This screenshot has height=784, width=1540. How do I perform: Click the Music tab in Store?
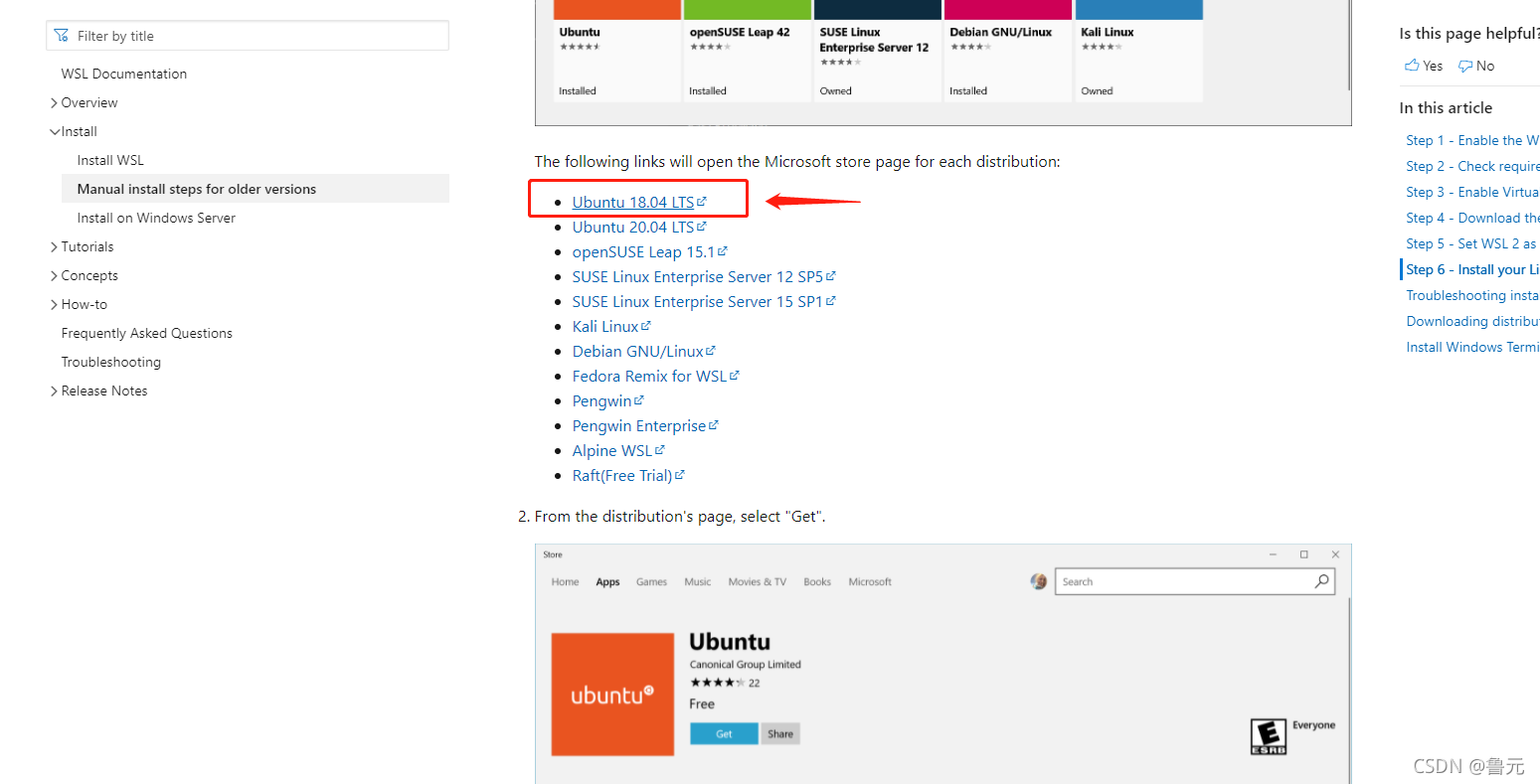pyautogui.click(x=698, y=581)
